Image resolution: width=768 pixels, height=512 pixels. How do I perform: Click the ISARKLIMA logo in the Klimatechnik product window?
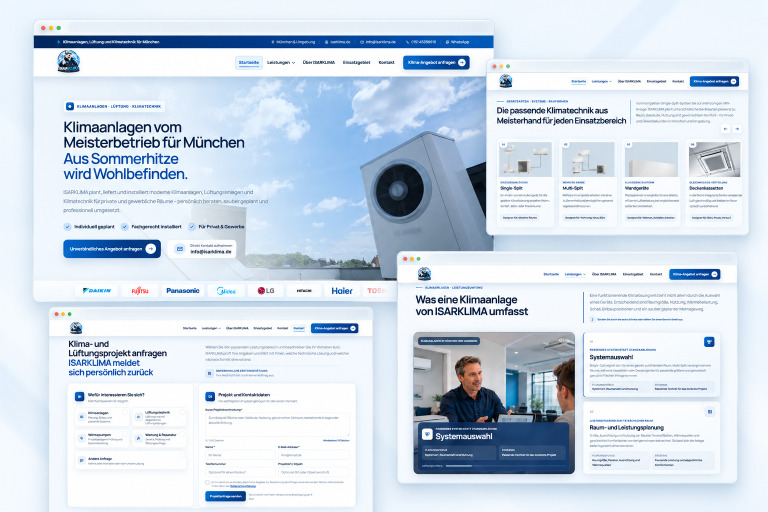tap(505, 81)
